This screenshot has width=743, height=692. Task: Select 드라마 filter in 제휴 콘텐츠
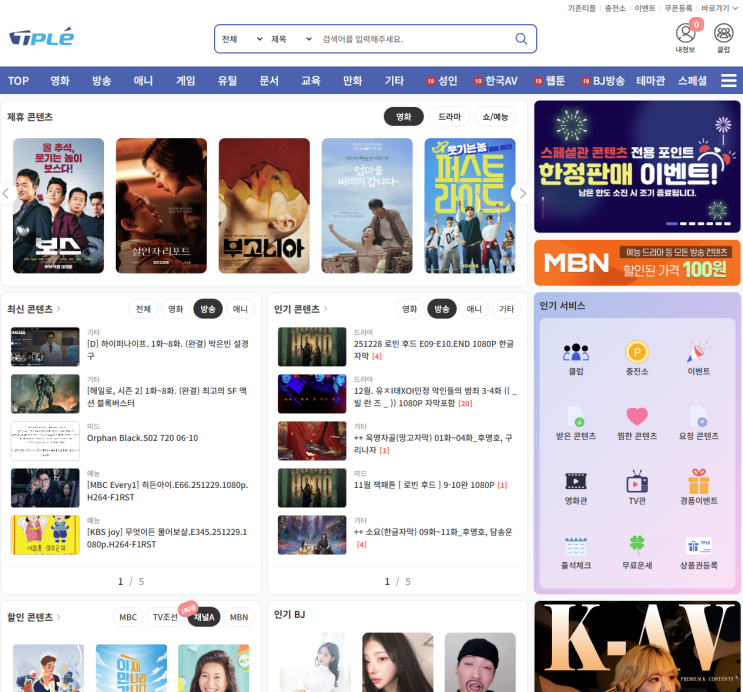click(449, 117)
